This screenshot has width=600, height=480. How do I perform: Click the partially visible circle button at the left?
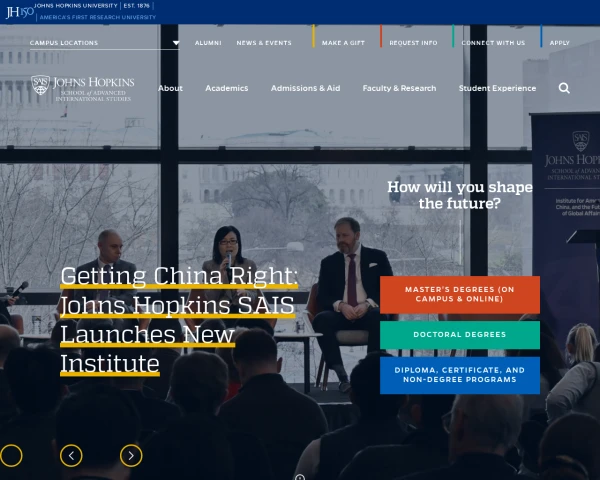coord(11,456)
